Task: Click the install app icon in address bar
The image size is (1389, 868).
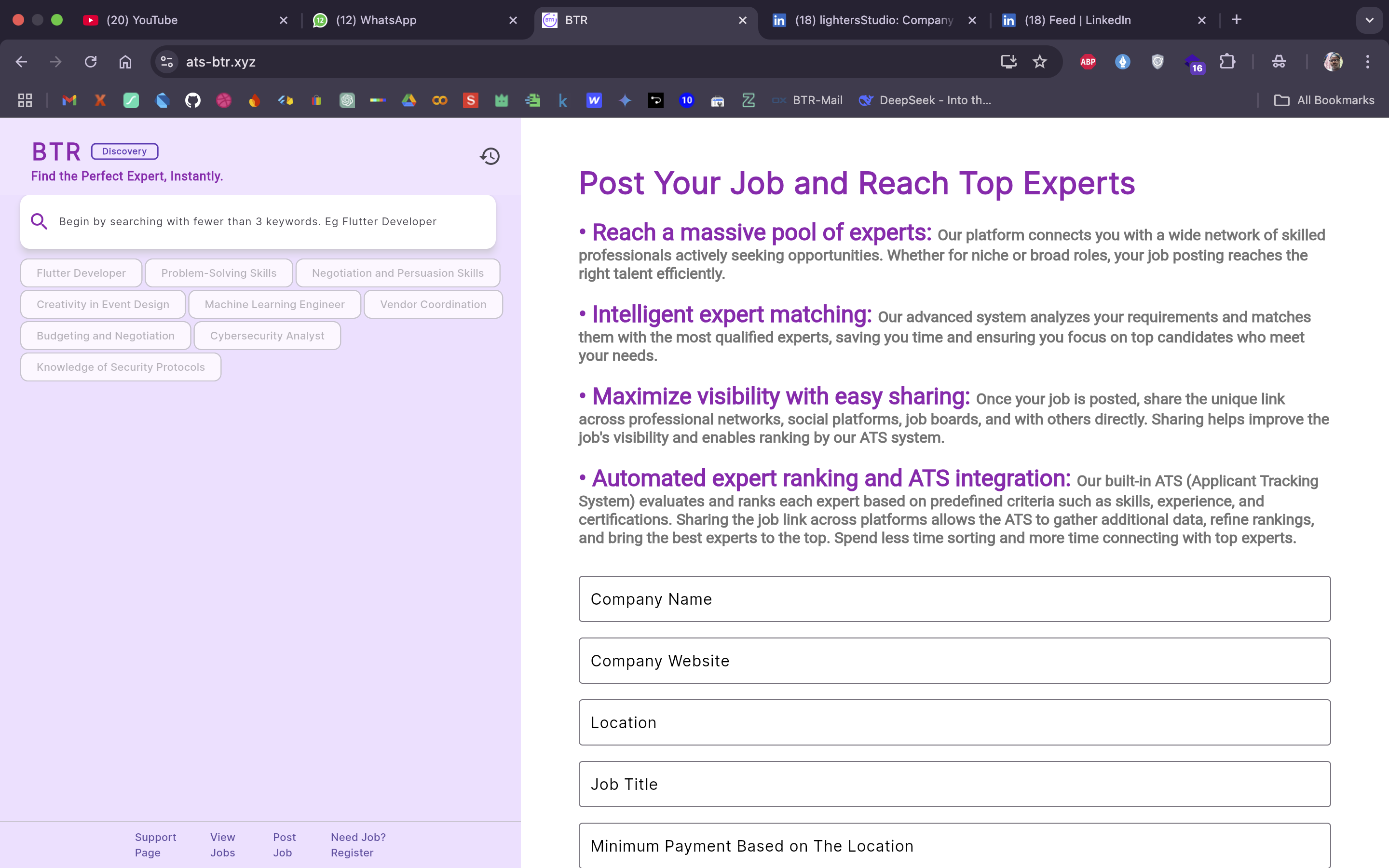Action: 1008,62
